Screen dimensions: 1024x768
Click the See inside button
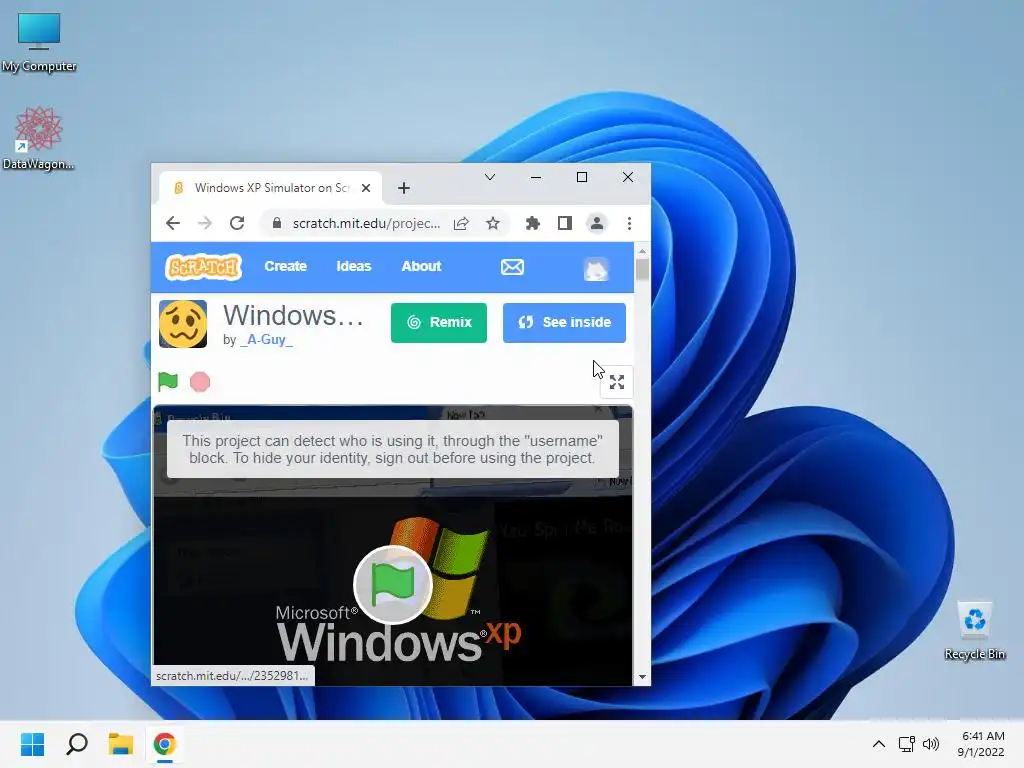[x=564, y=323]
